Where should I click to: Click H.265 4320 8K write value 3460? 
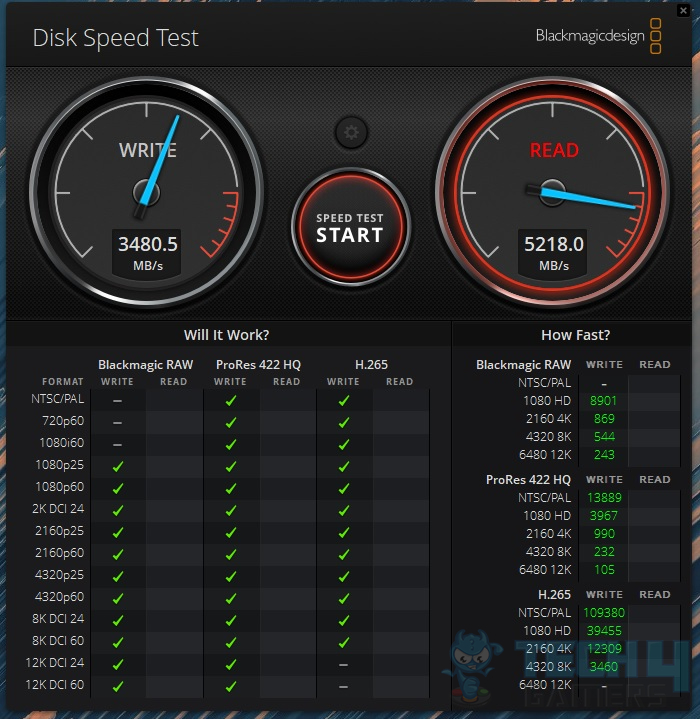point(604,666)
